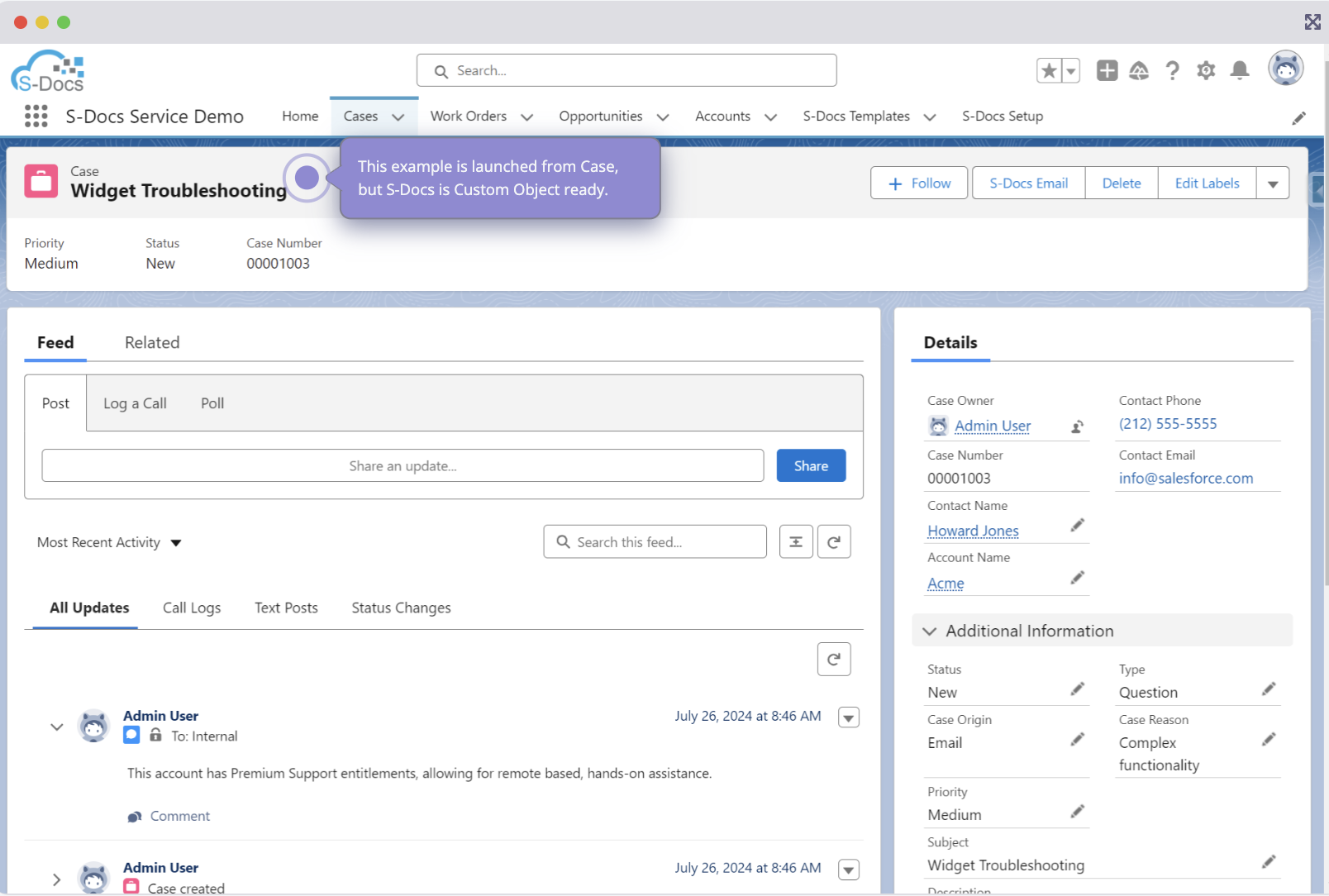Edit the Account Name field pencil
Screen dimensions: 1329x896
tap(1078, 577)
